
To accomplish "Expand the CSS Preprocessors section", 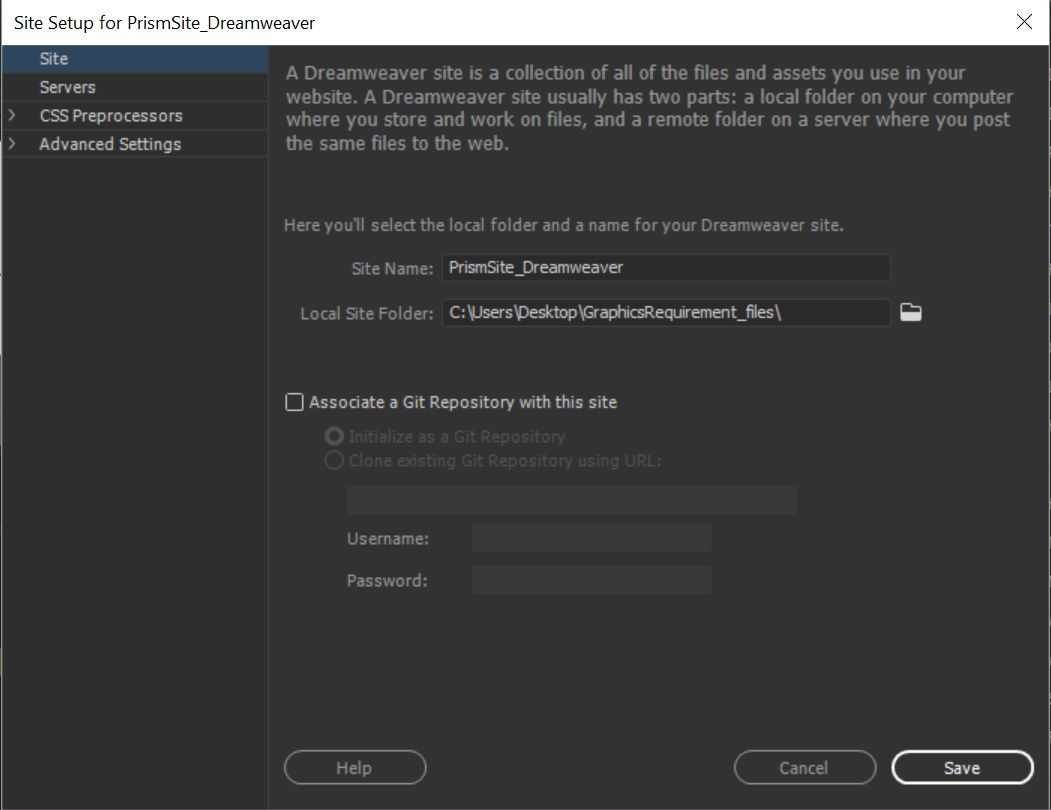I will [12, 116].
